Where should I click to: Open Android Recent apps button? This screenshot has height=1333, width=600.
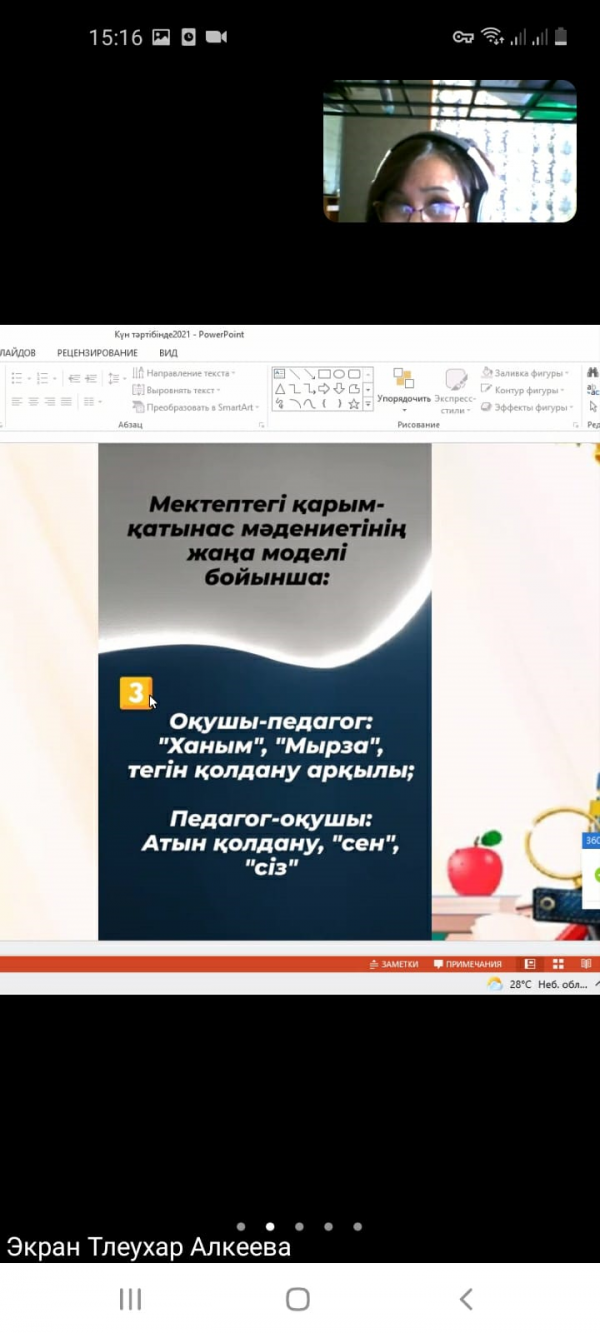tap(130, 1299)
